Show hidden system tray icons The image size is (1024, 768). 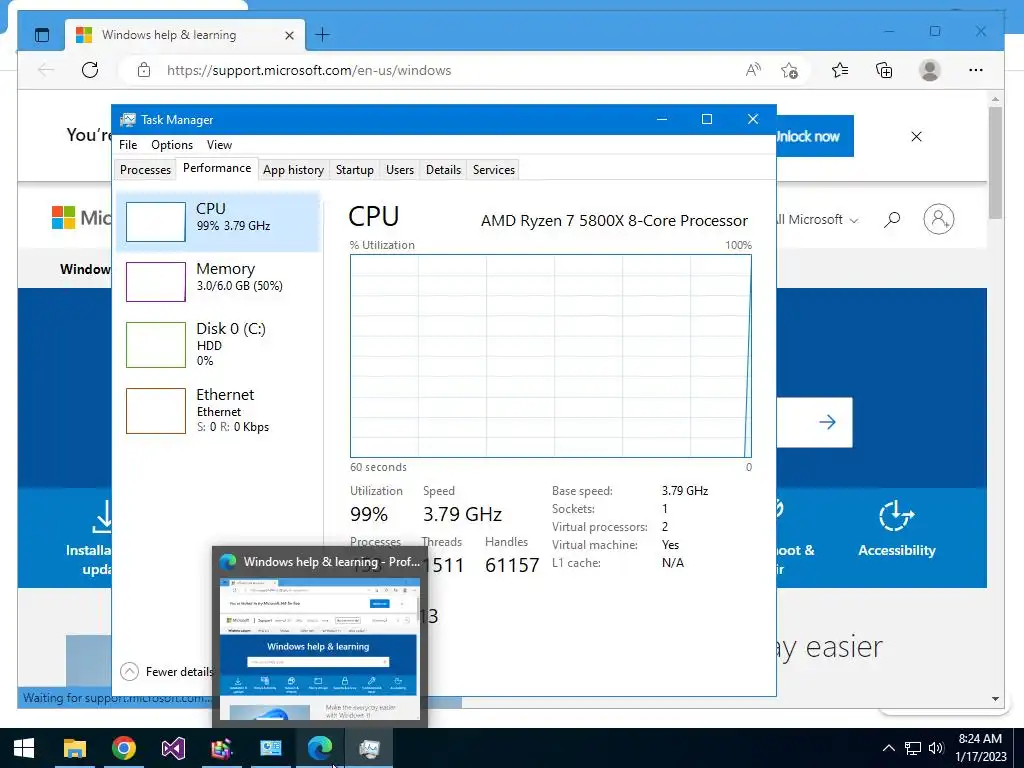click(889, 748)
